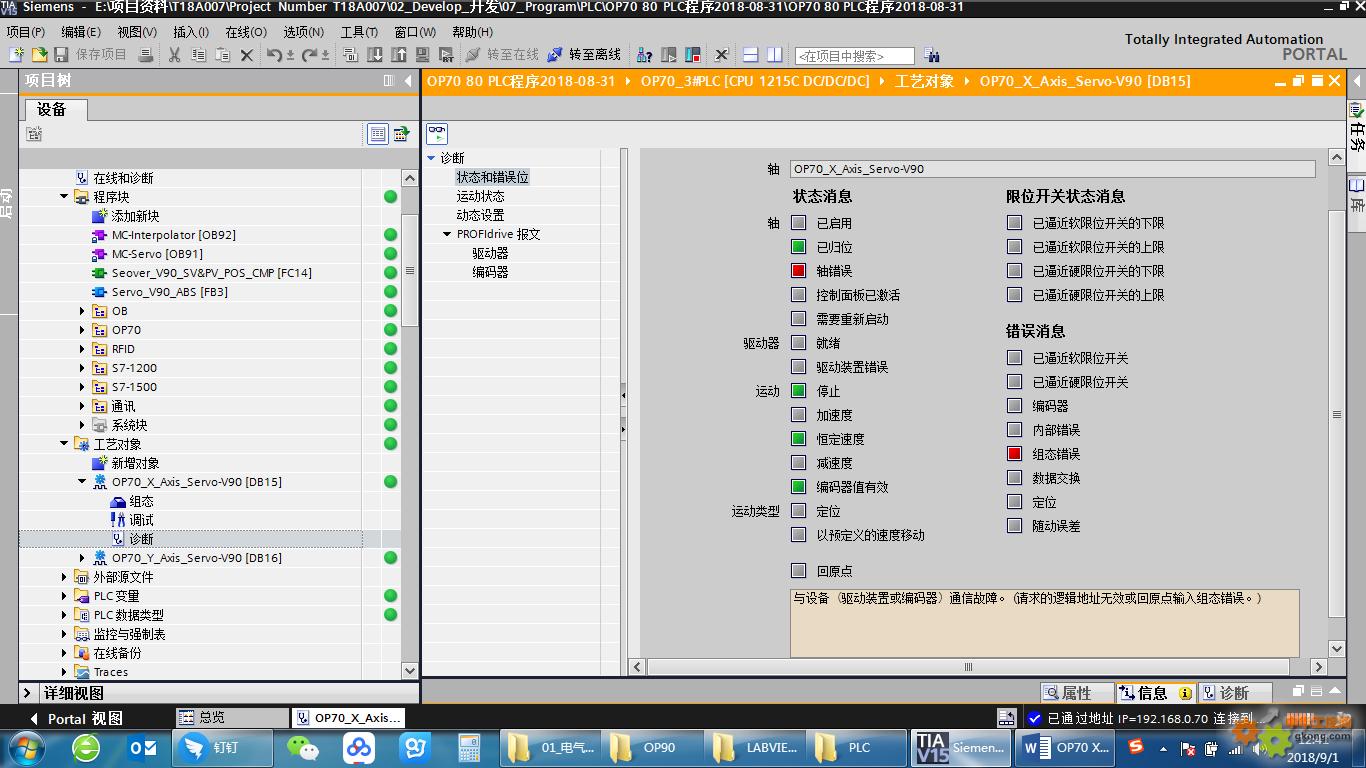The image size is (1366, 768).
Task: Click the copy icon in toolbar
Action: [x=198, y=55]
